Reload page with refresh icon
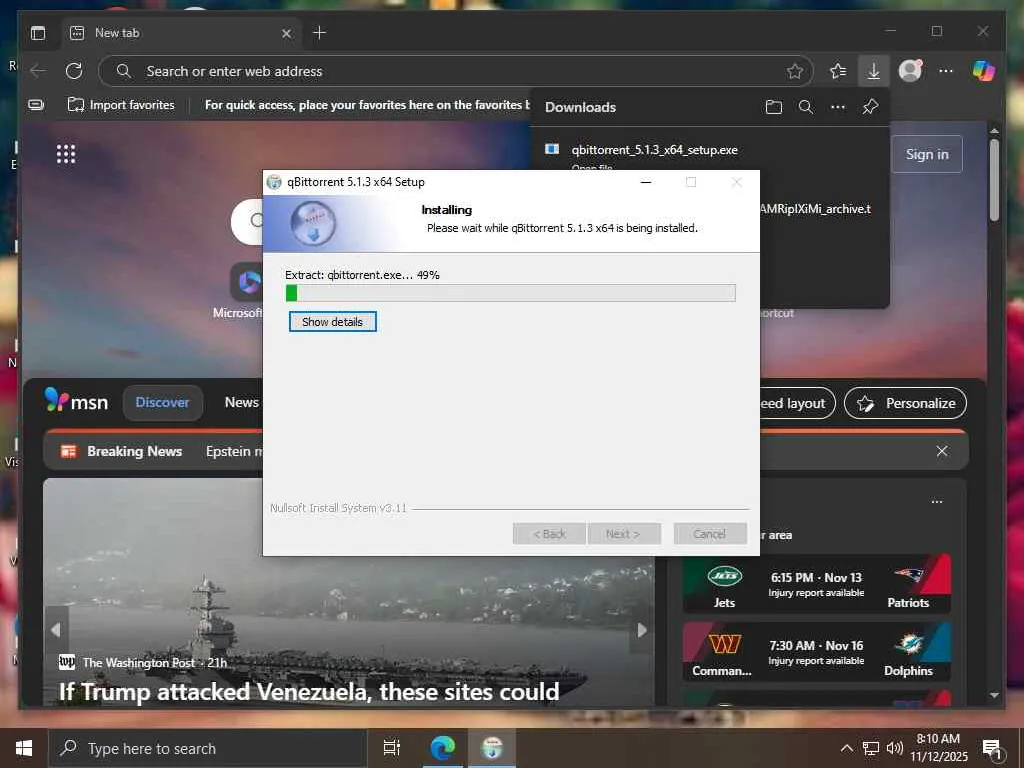This screenshot has height=768, width=1024. pos(74,71)
